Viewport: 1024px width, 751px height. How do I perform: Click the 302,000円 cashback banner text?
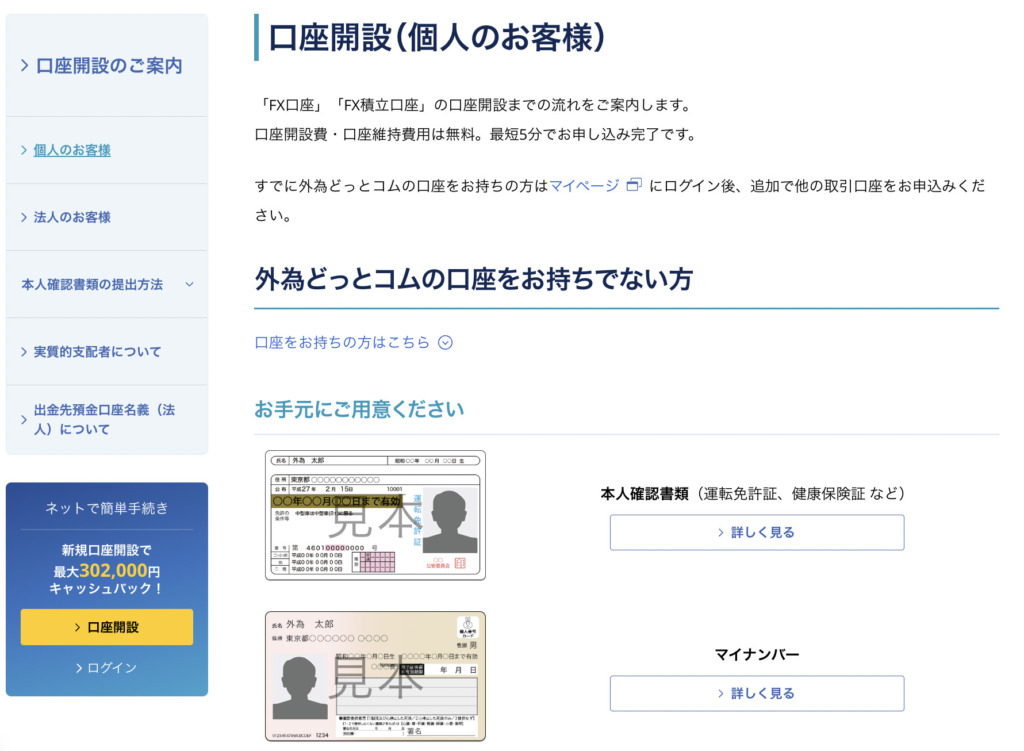[x=106, y=570]
